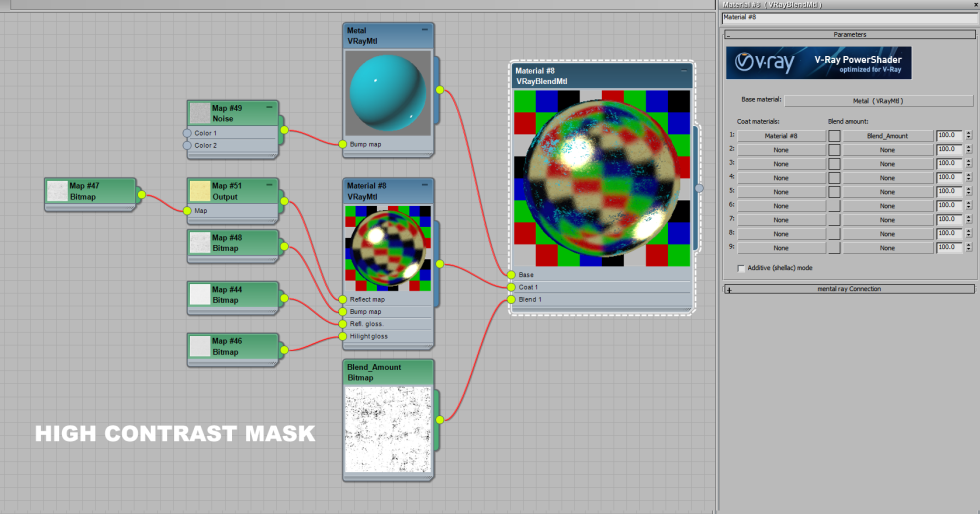The width and height of the screenshot is (980, 514).
Task: Click the Material #8 coat material button
Action: coord(781,135)
